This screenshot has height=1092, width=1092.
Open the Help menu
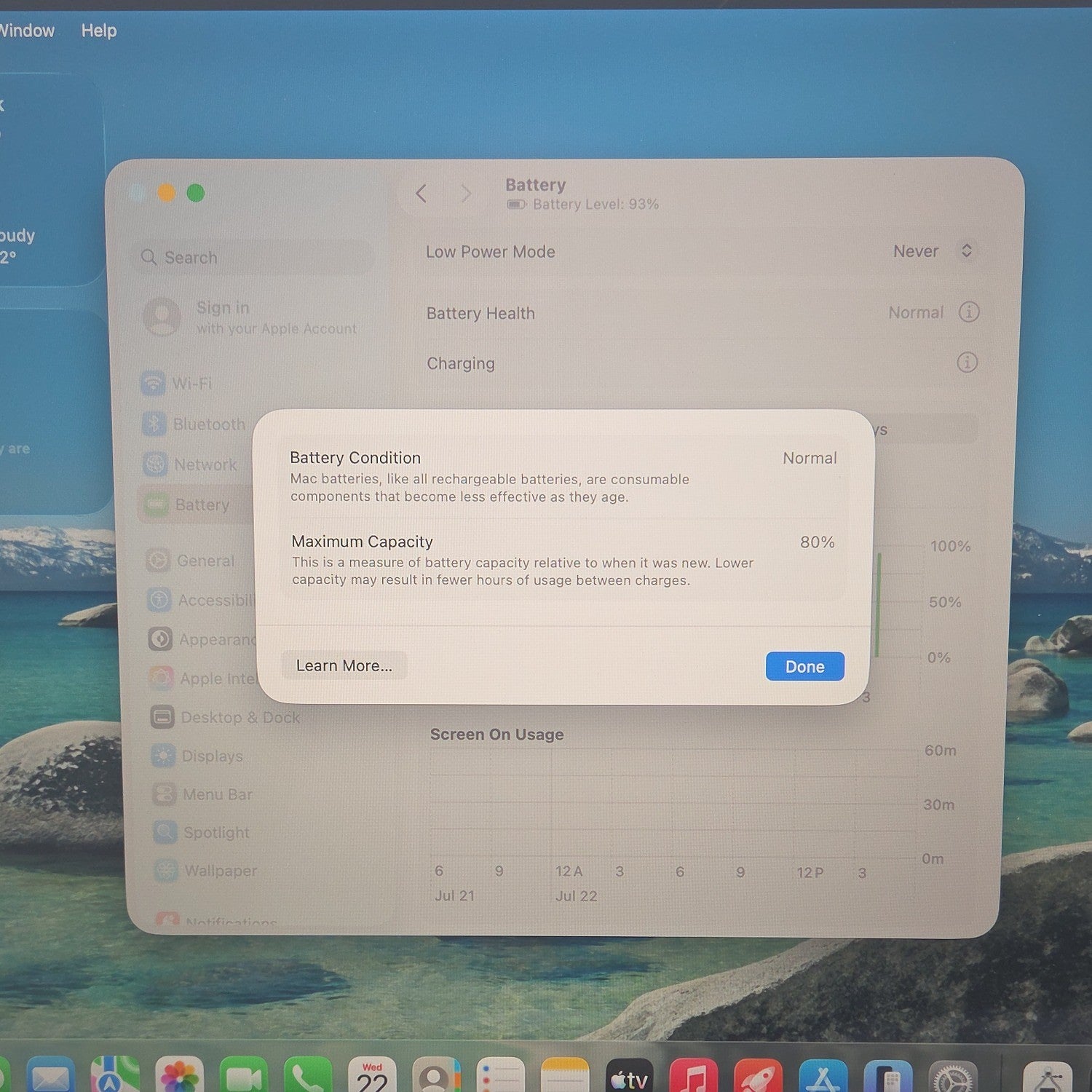(99, 31)
